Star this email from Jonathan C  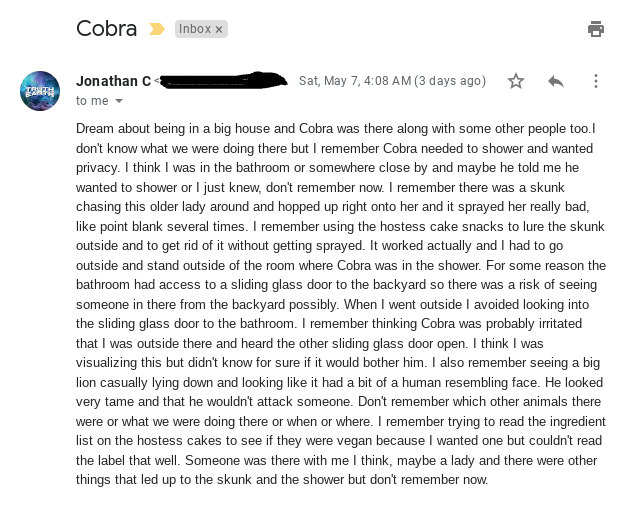click(516, 81)
